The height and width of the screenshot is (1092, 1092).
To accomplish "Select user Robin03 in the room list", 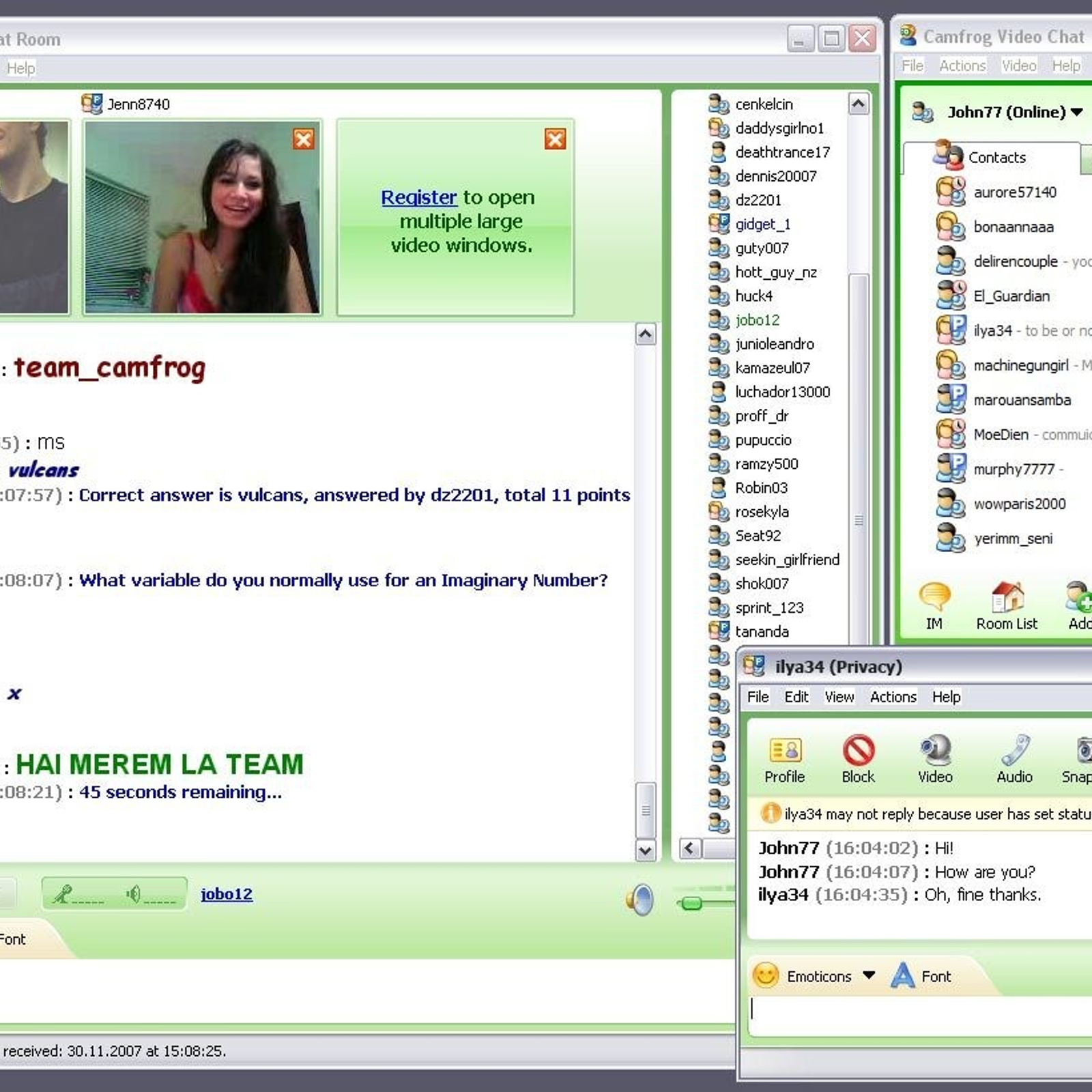I will pos(748,487).
